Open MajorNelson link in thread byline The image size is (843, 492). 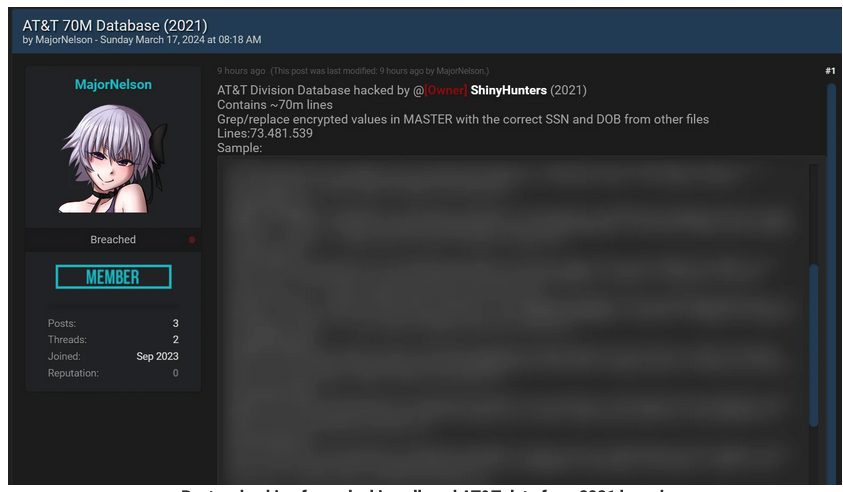[63, 40]
